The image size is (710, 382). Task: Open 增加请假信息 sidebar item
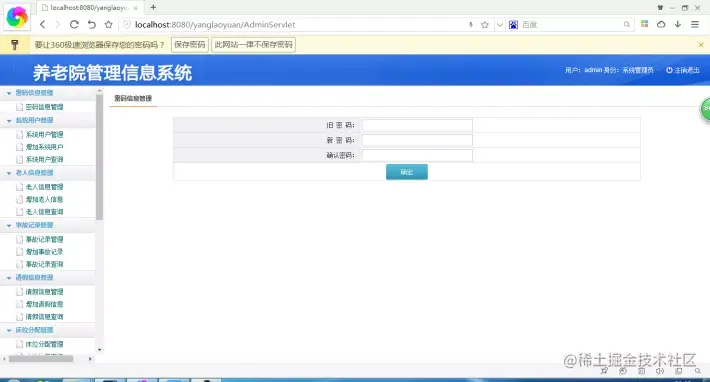pos(44,304)
